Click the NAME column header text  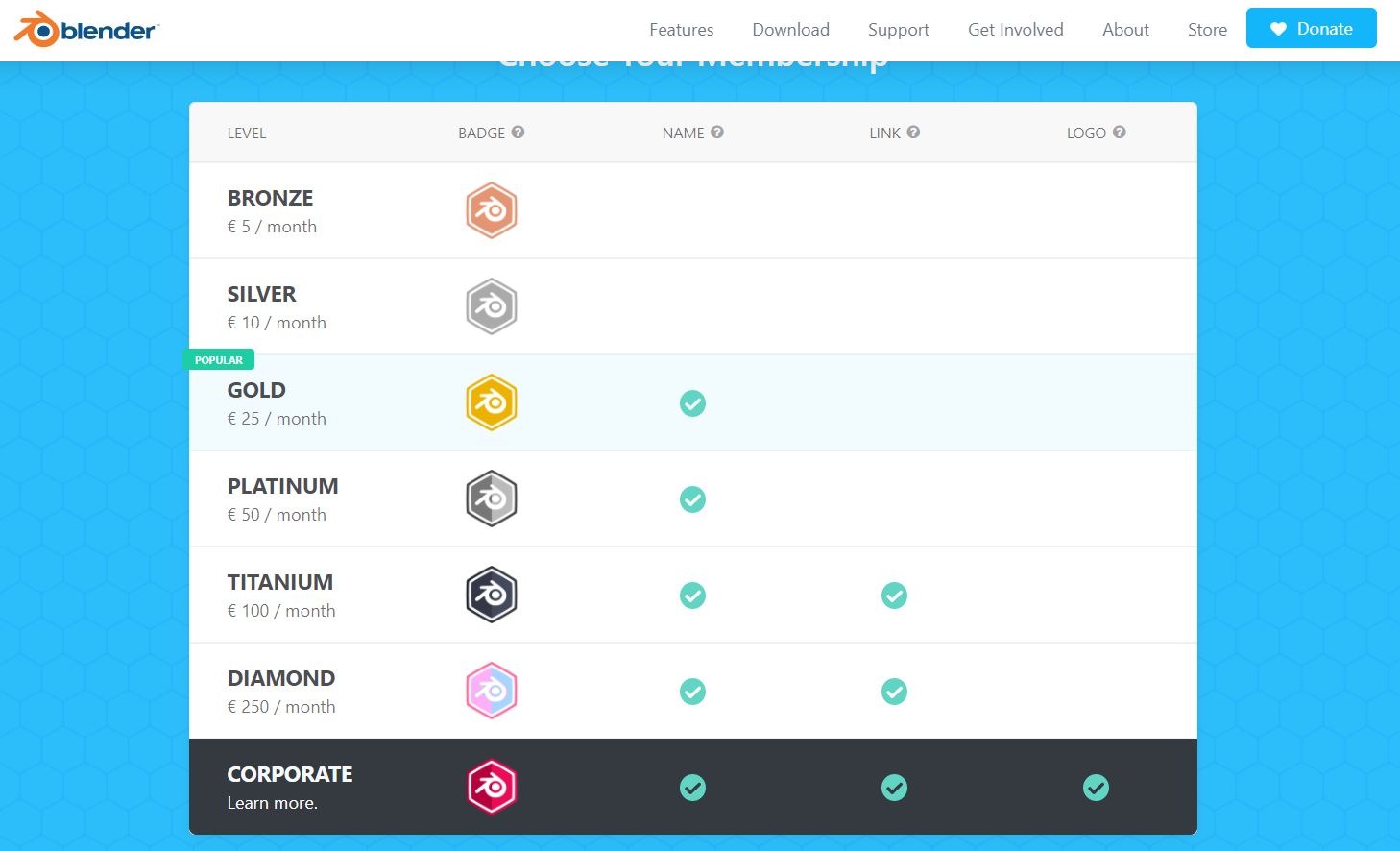(x=683, y=134)
